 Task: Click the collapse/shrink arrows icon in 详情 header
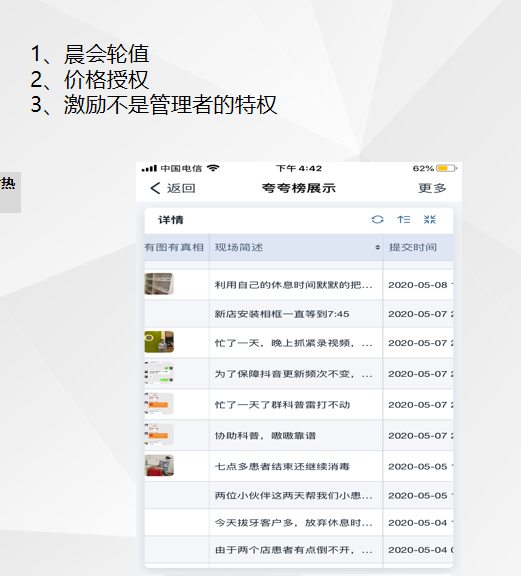pyautogui.click(x=430, y=219)
